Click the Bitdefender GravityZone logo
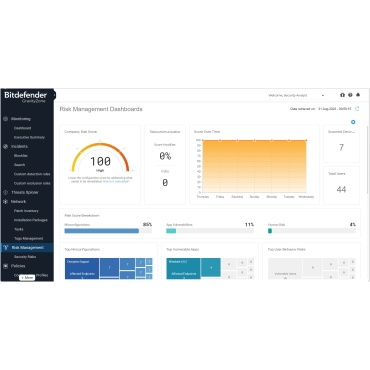Screen dimensions: 370x370 [x=26, y=97]
